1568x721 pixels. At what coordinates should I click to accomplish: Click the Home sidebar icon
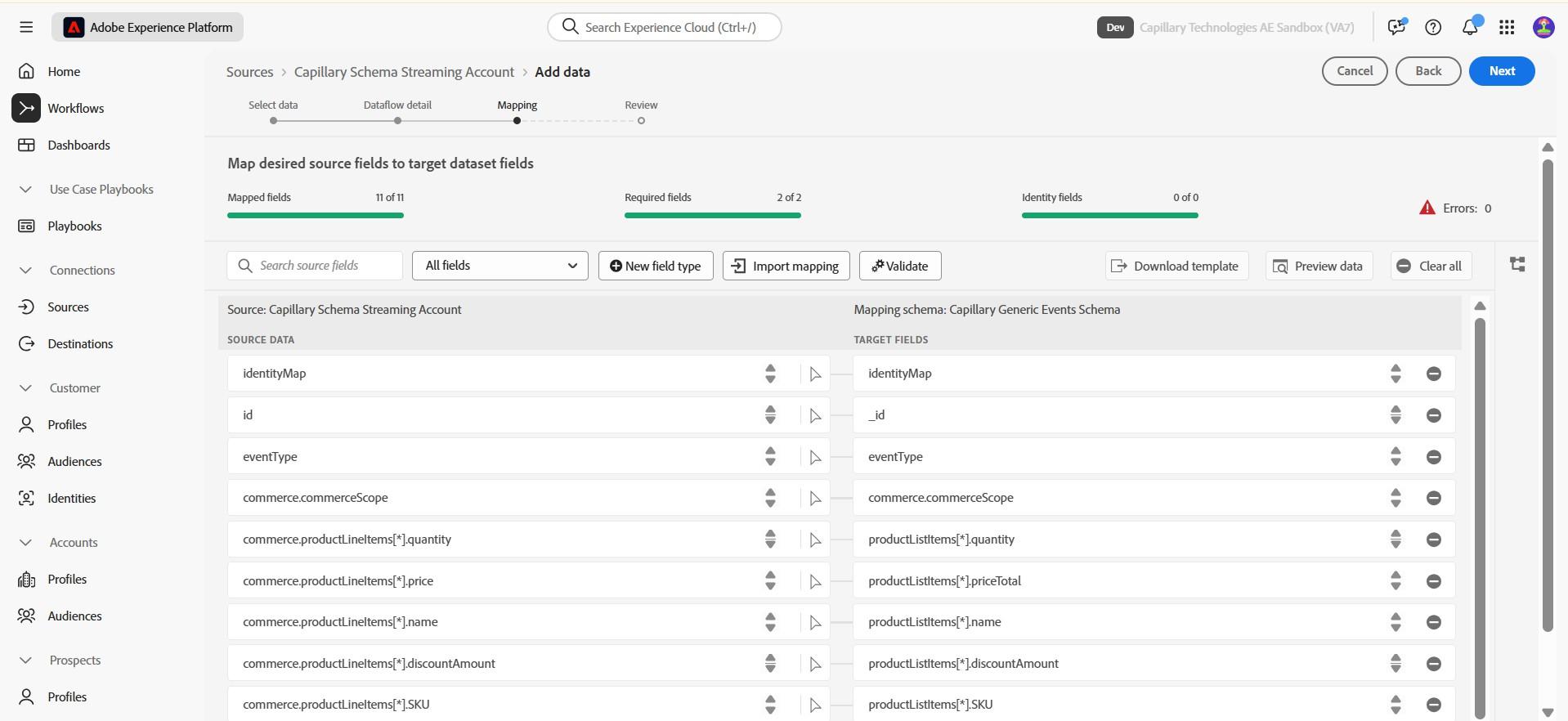(x=26, y=71)
